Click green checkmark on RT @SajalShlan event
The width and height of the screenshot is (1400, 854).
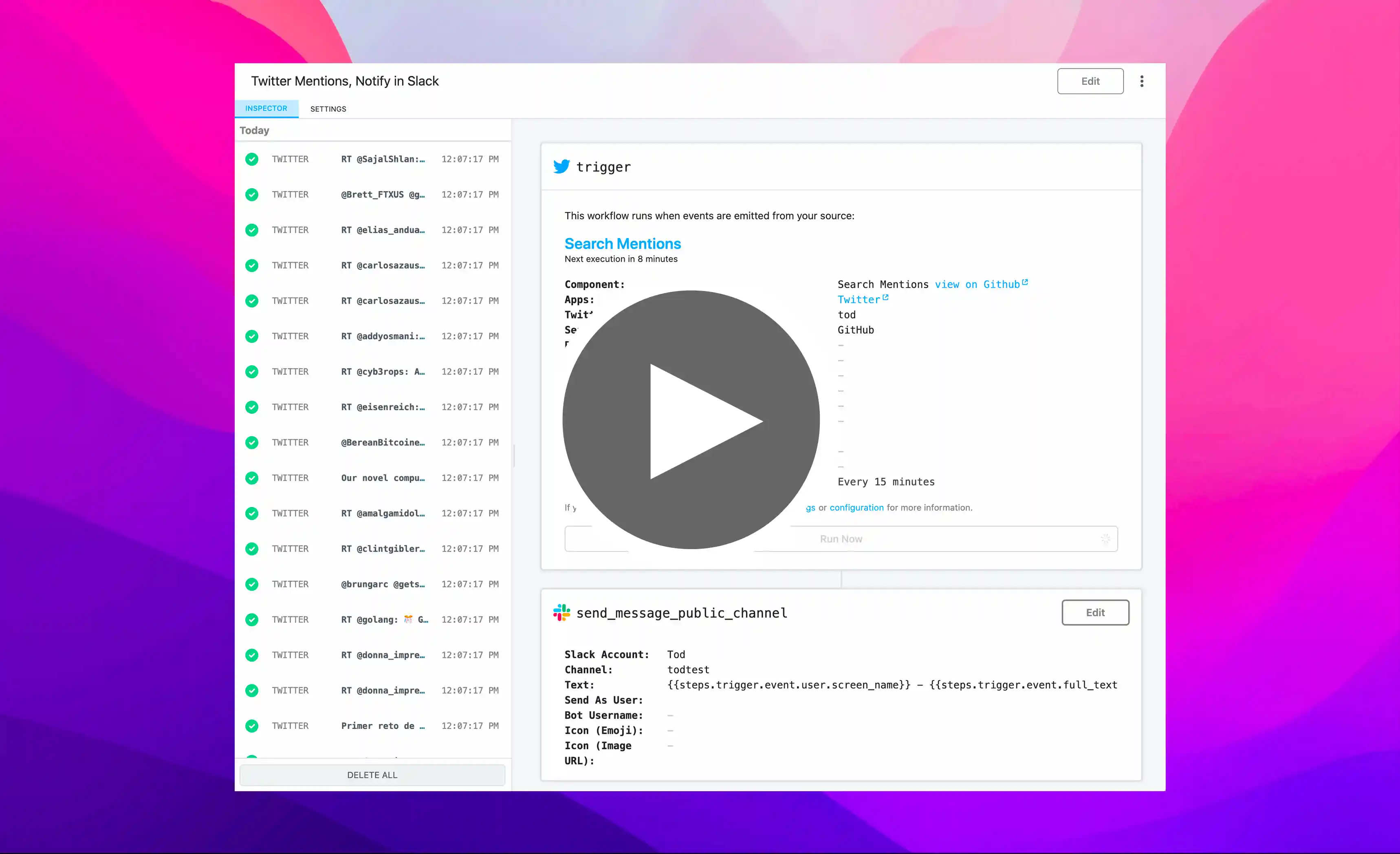coord(252,159)
